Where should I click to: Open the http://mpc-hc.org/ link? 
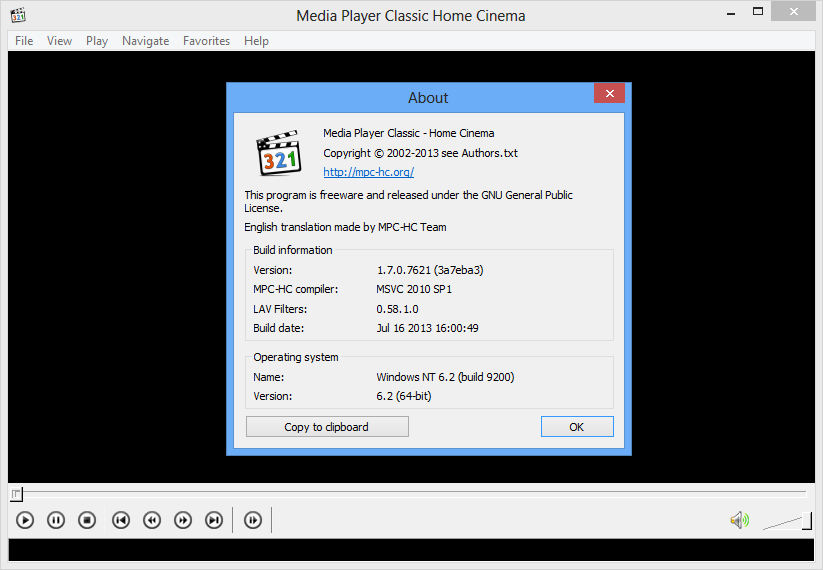368,172
